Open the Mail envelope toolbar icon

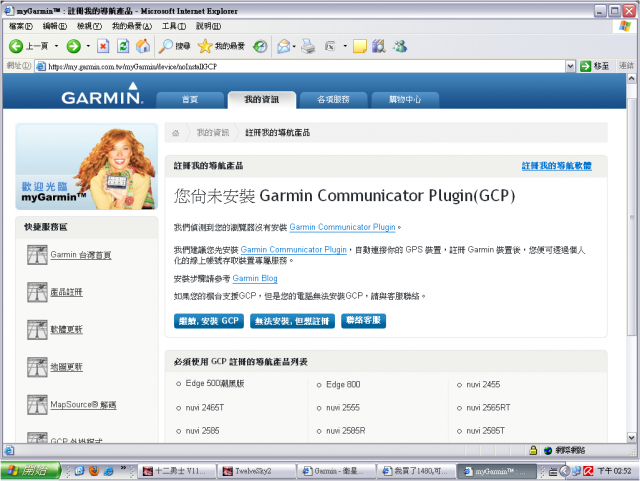283,46
